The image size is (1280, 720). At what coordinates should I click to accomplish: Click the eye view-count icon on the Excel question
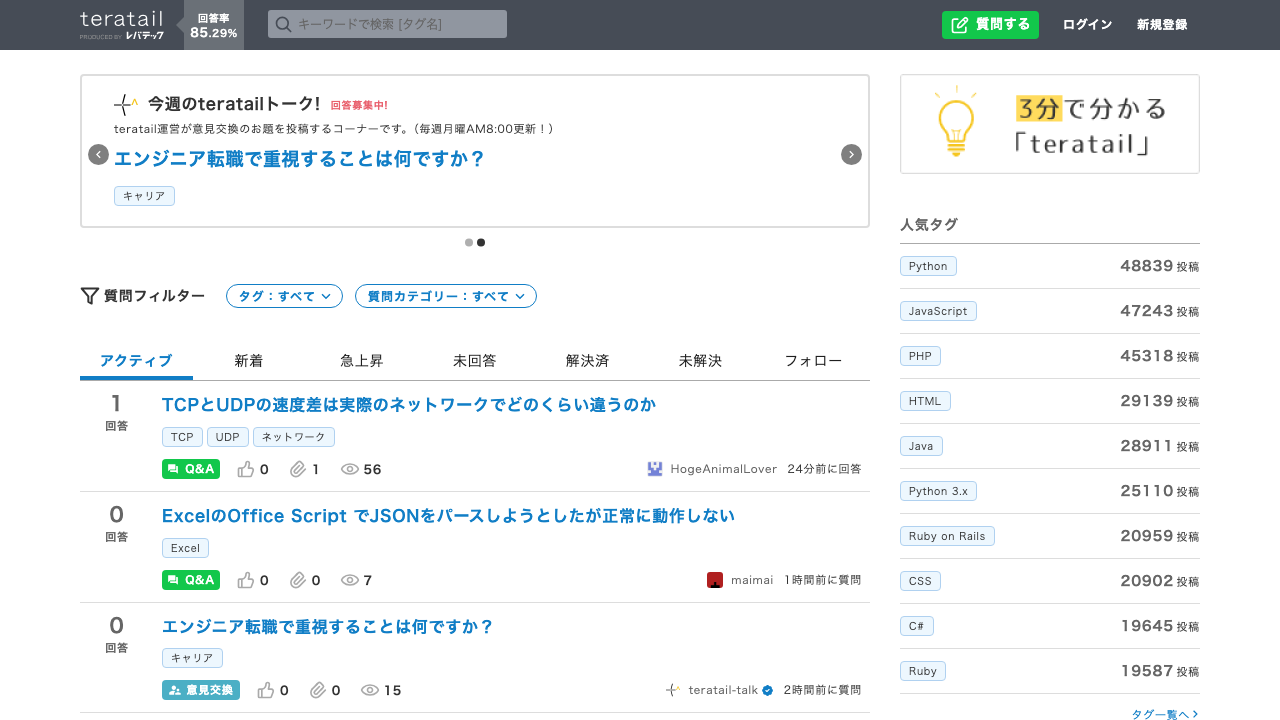349,580
